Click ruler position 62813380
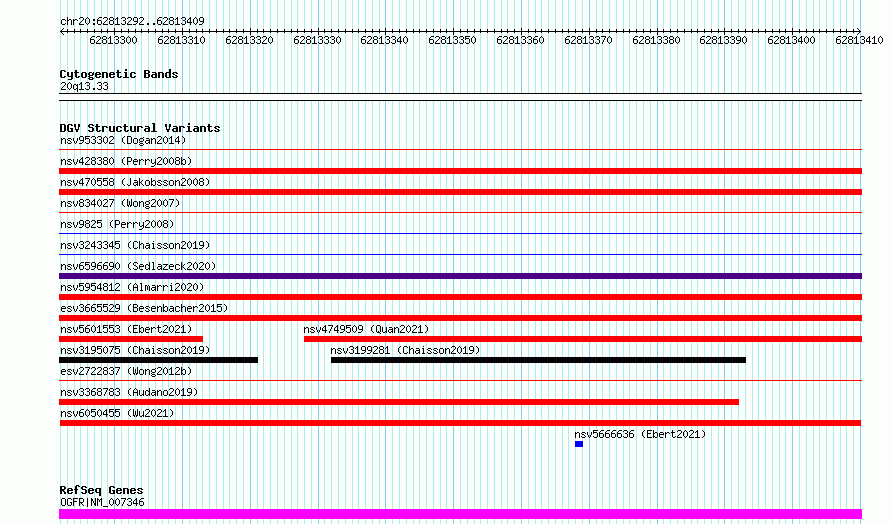This screenshot has height=524, width=890. pyautogui.click(x=656, y=40)
